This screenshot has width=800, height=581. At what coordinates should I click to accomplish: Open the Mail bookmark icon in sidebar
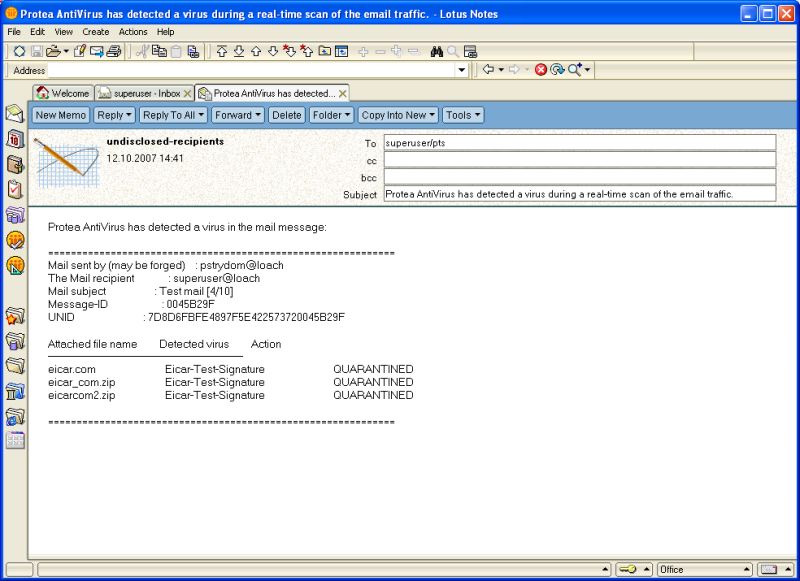click(x=15, y=113)
